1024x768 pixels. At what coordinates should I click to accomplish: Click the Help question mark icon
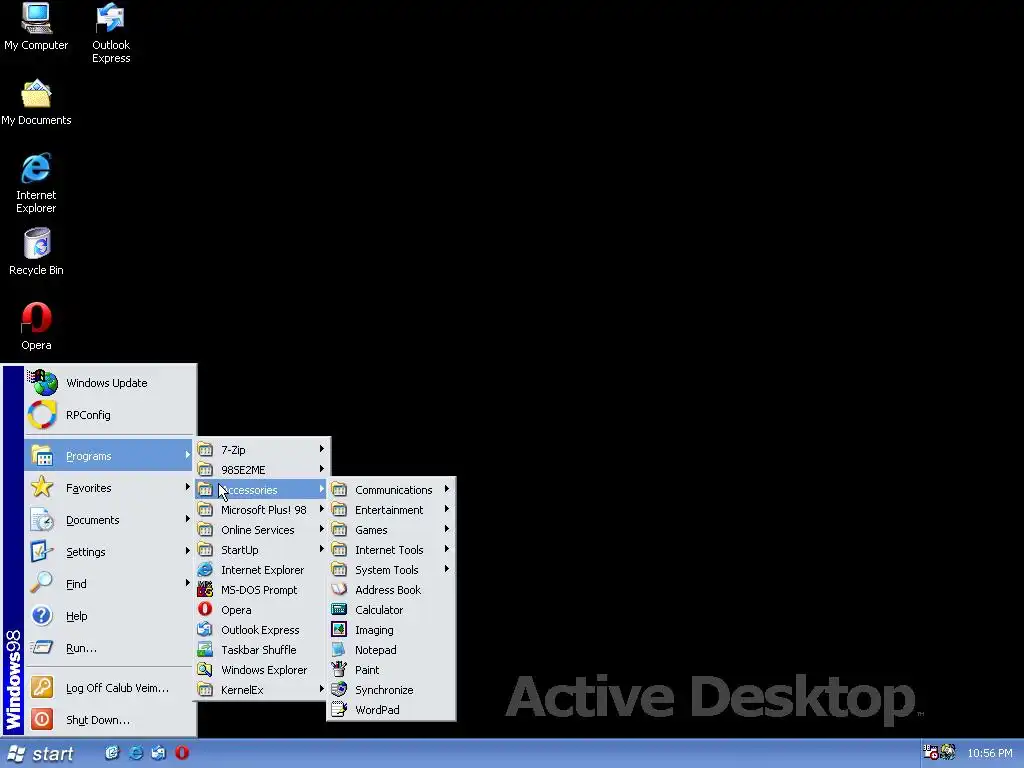click(42, 615)
